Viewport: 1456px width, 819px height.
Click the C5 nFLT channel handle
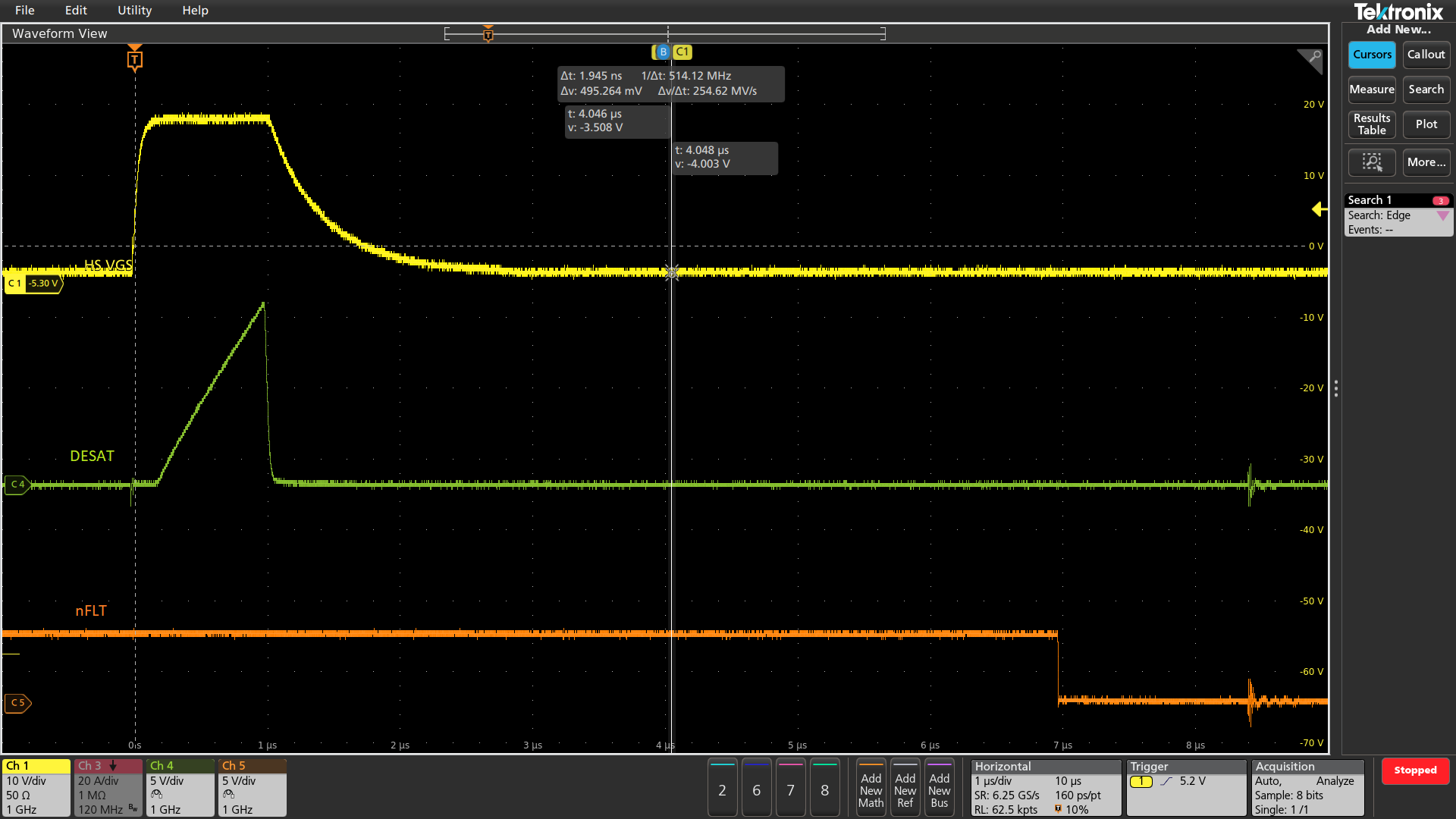[x=17, y=703]
